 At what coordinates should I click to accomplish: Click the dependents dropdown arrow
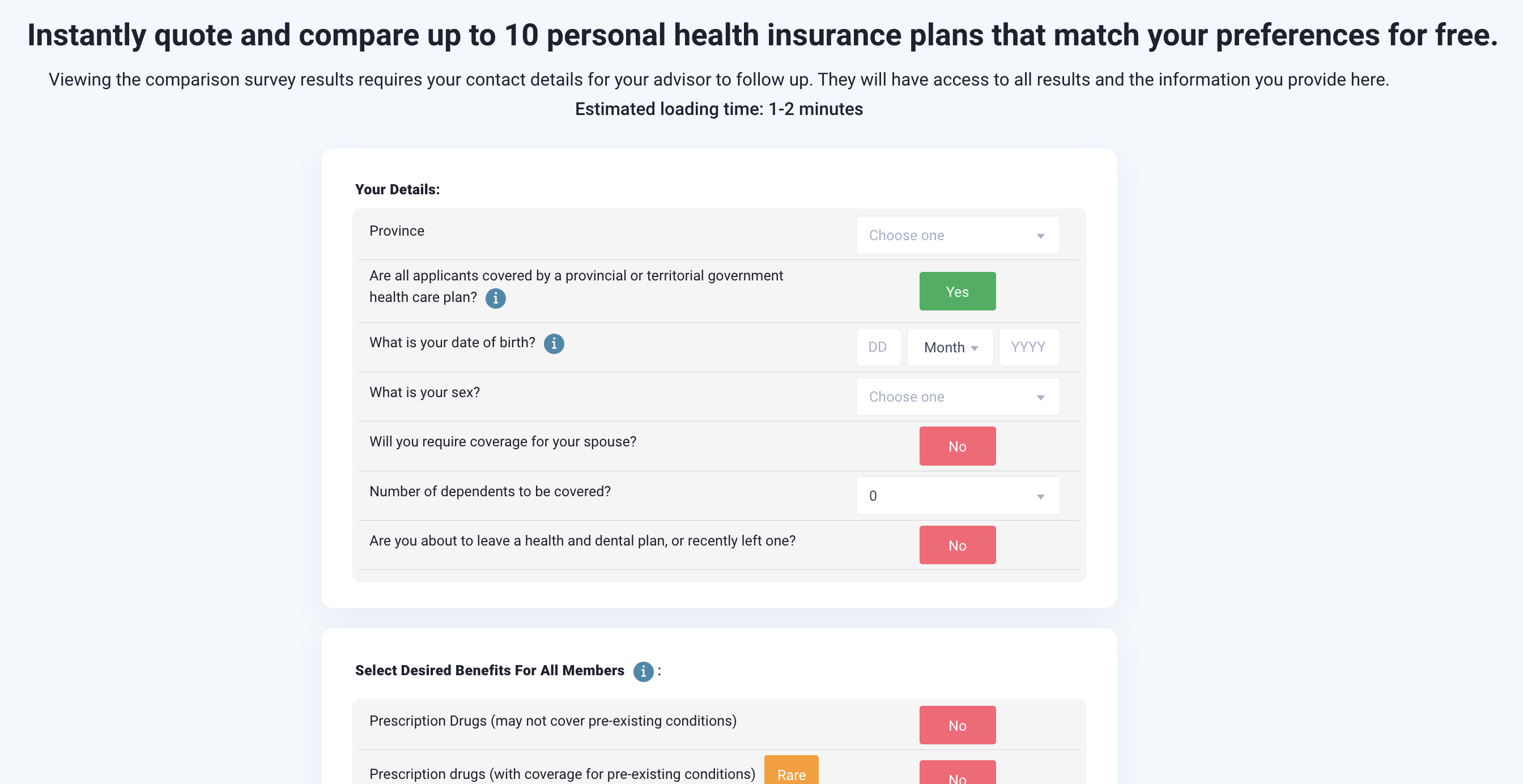coord(1040,497)
